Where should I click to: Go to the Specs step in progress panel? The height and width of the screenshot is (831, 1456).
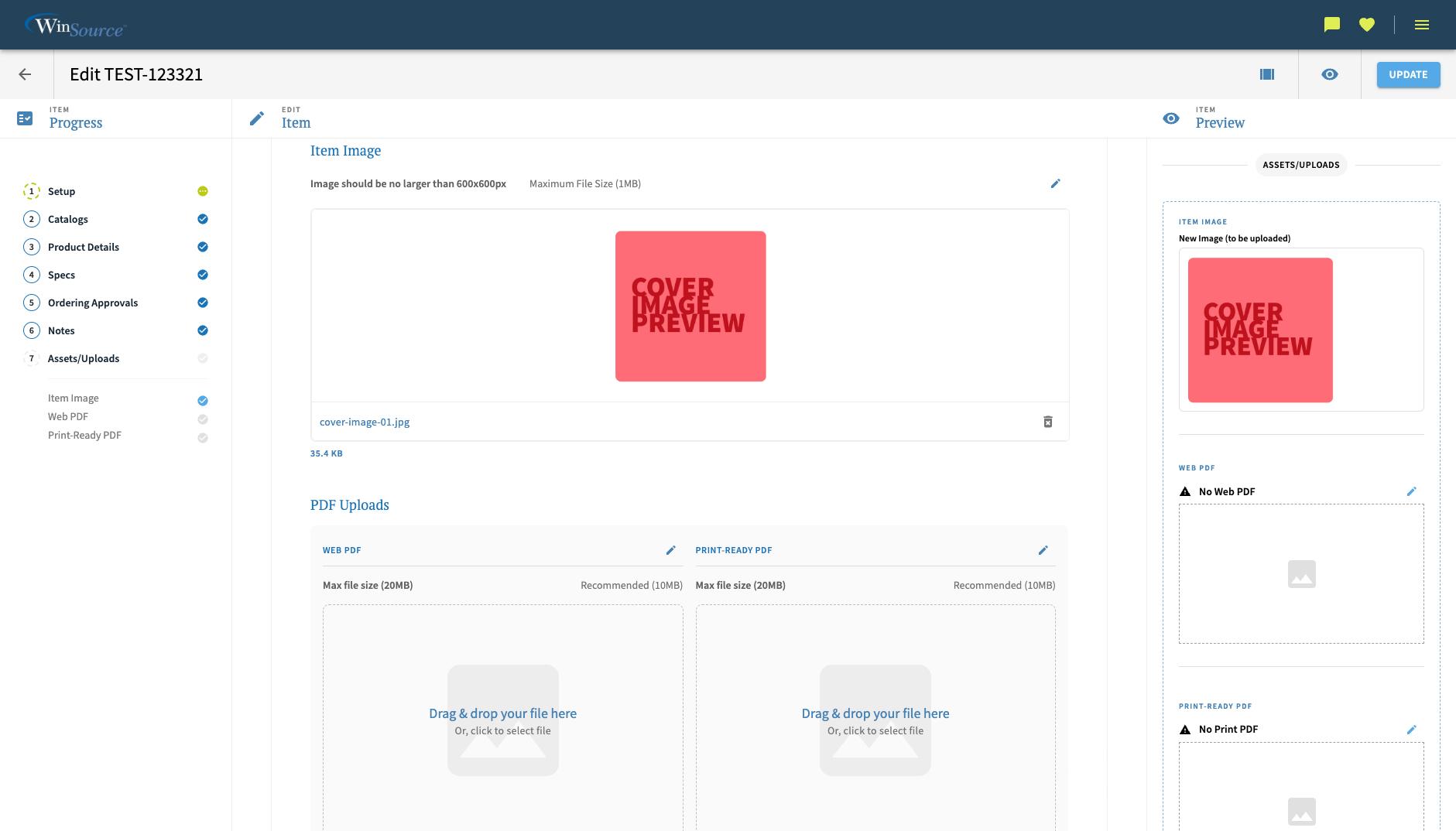click(61, 275)
